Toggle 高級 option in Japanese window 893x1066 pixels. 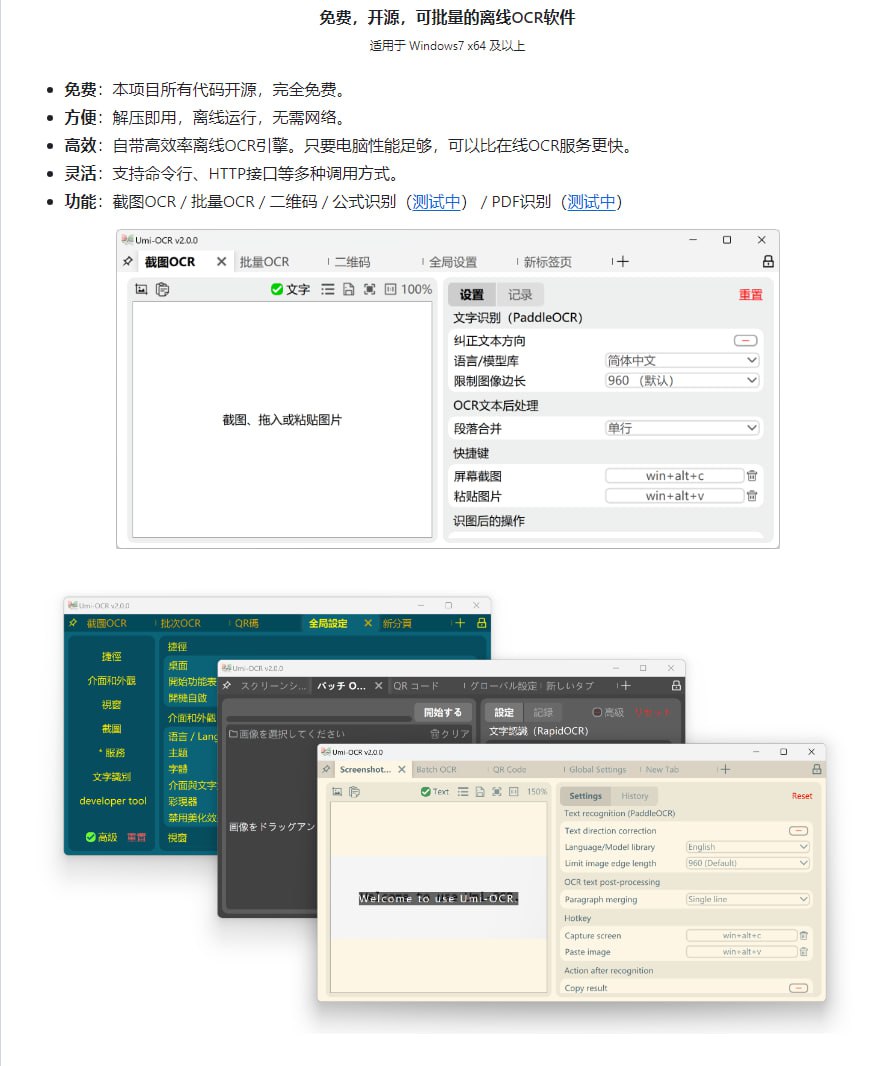(x=597, y=712)
